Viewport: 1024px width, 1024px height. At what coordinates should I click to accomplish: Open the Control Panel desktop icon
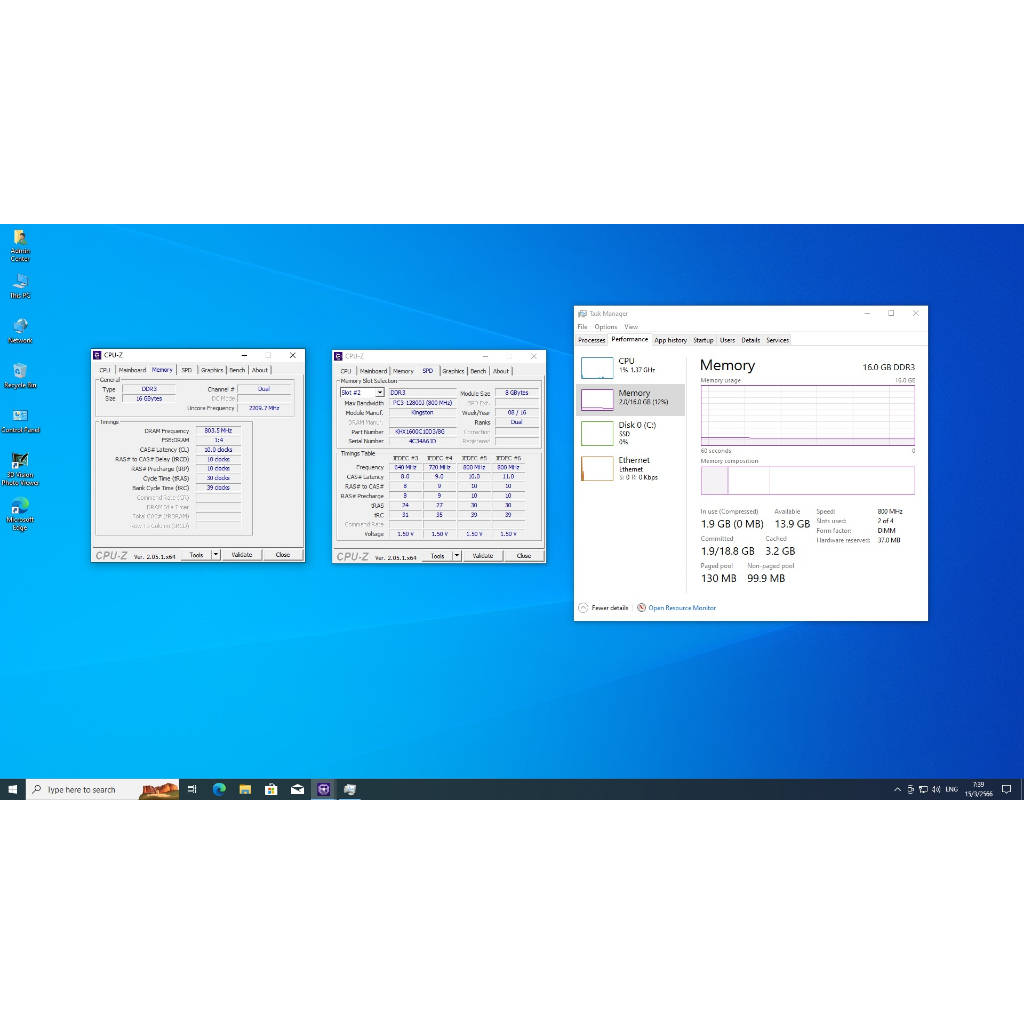pyautogui.click(x=20, y=416)
